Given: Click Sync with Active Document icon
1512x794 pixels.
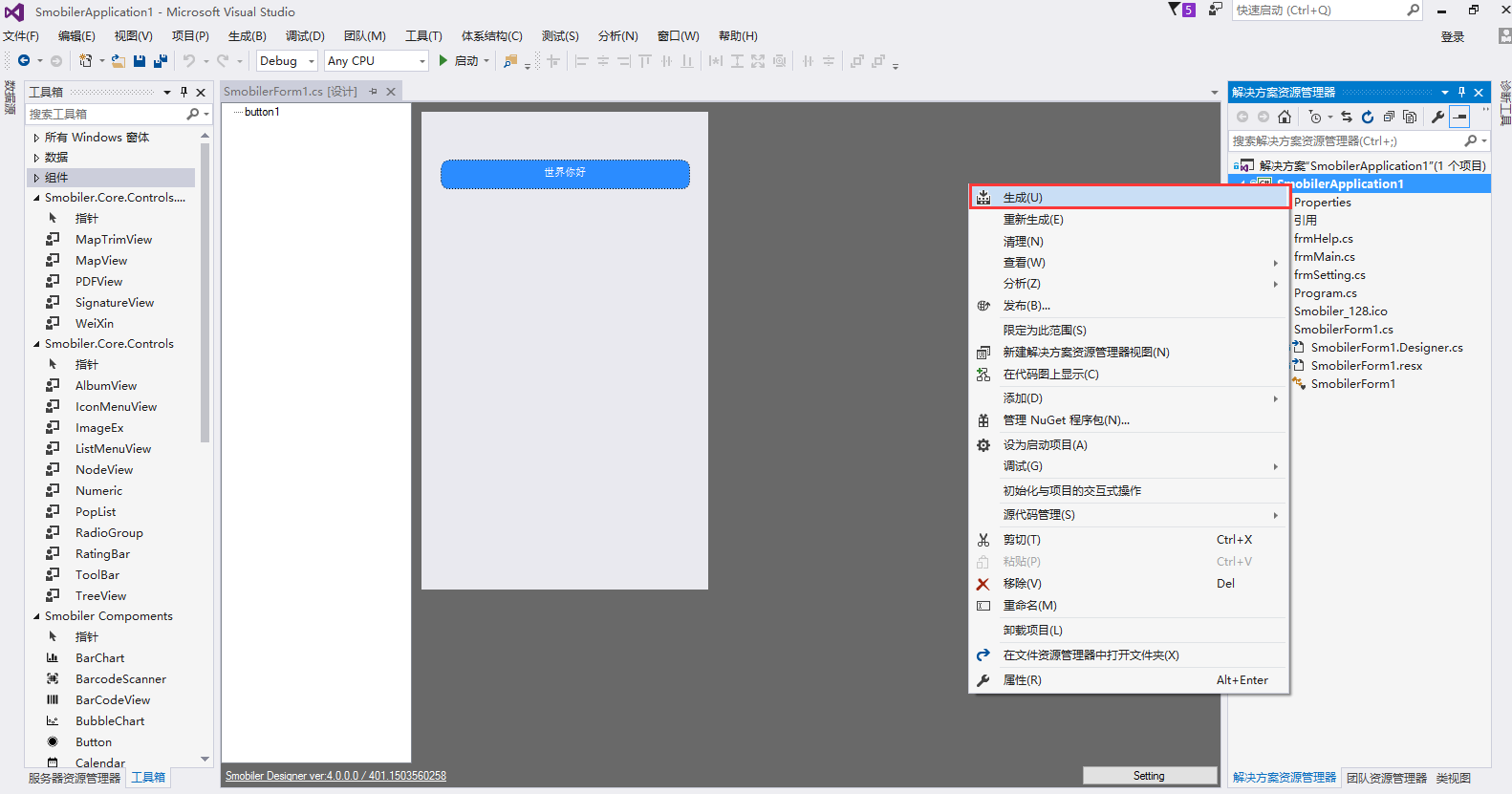Looking at the screenshot, I should click(x=1347, y=117).
